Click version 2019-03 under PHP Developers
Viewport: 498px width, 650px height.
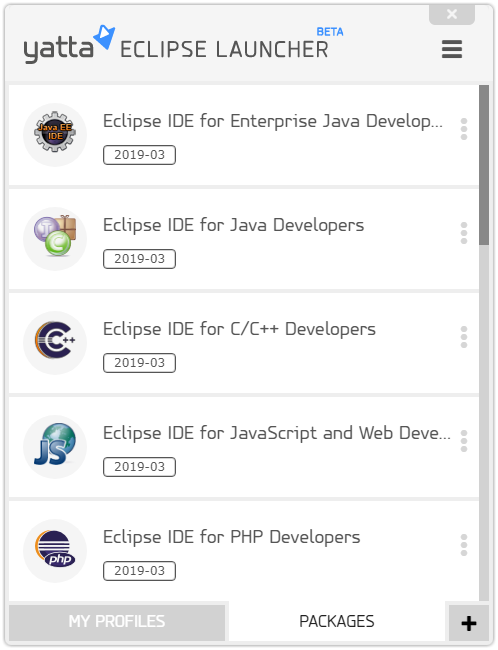coord(139,571)
